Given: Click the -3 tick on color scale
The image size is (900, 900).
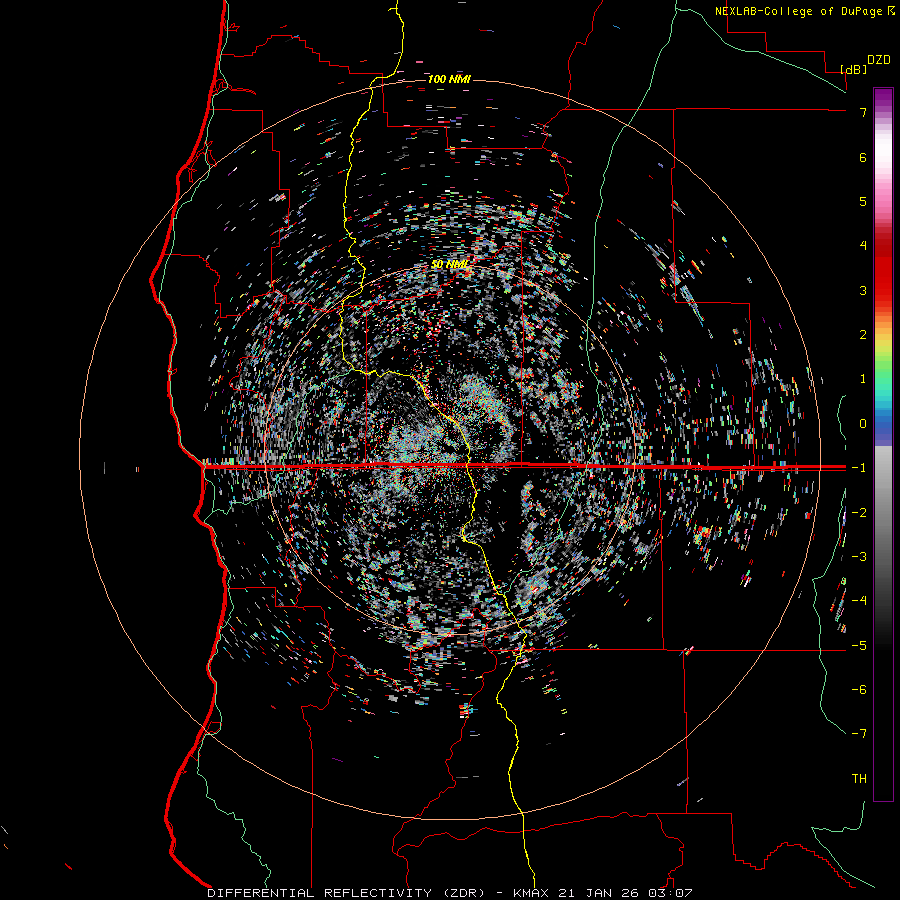Looking at the screenshot, I should [859, 557].
